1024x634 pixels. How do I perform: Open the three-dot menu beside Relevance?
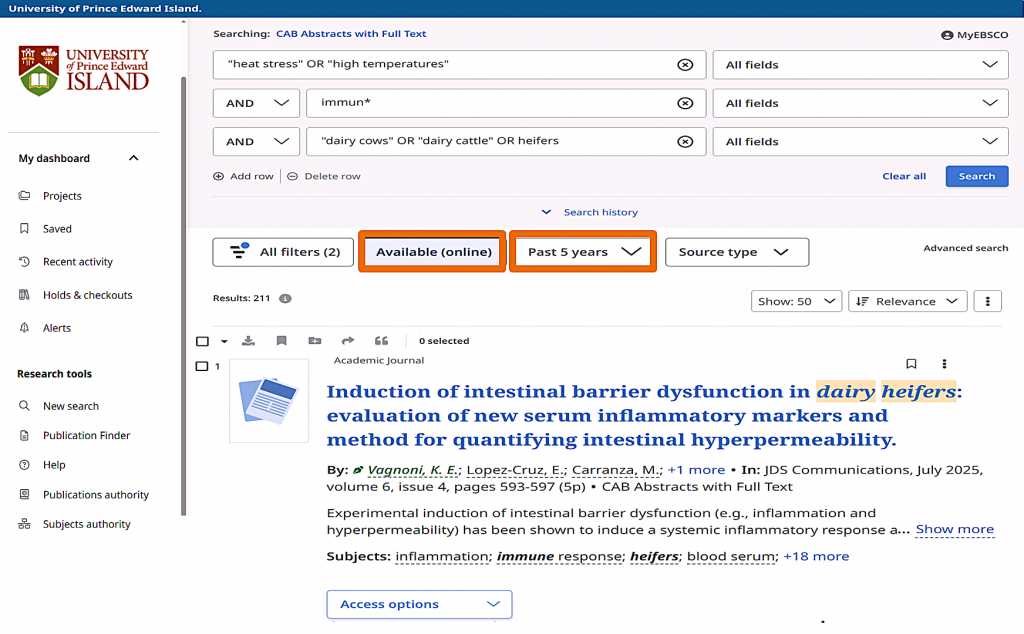tap(987, 301)
